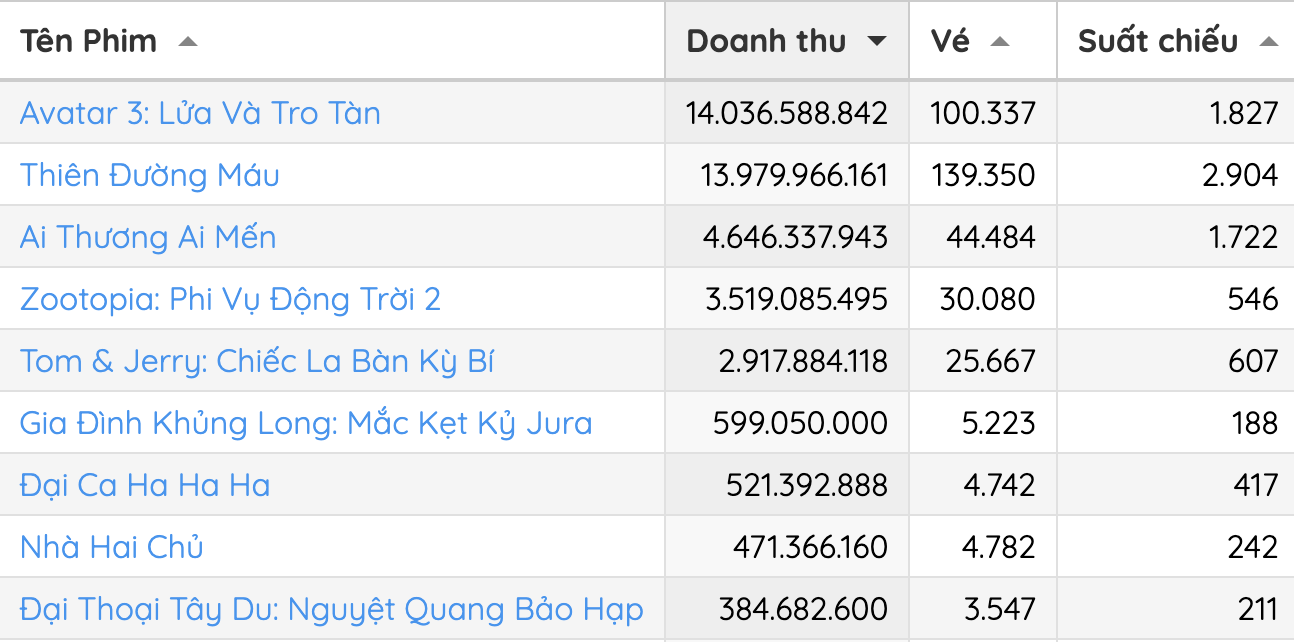The height and width of the screenshot is (642, 1294).
Task: Select the revenue value 14.036.588.842 cell
Action: pos(787,113)
